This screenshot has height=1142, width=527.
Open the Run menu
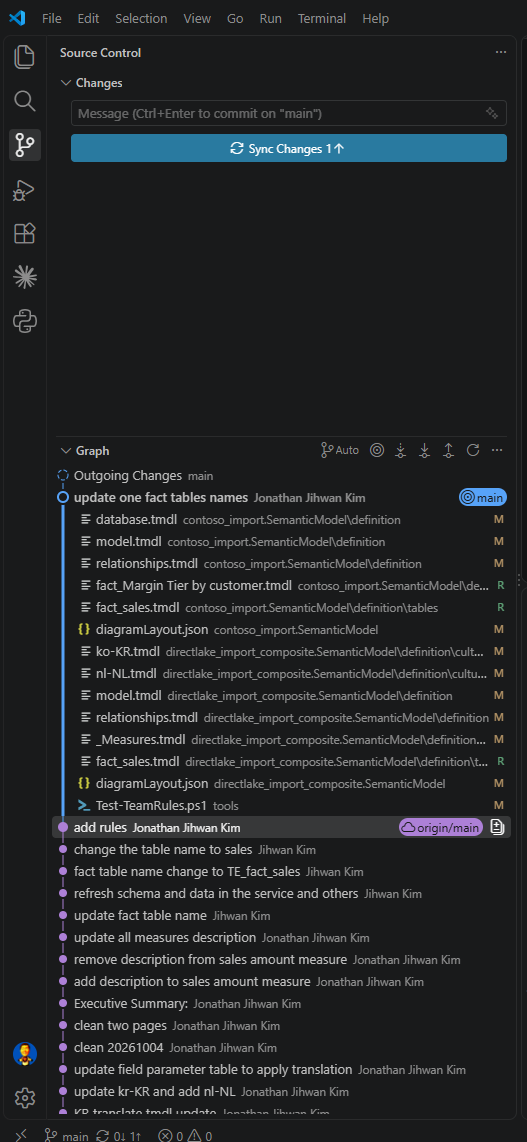coord(270,18)
